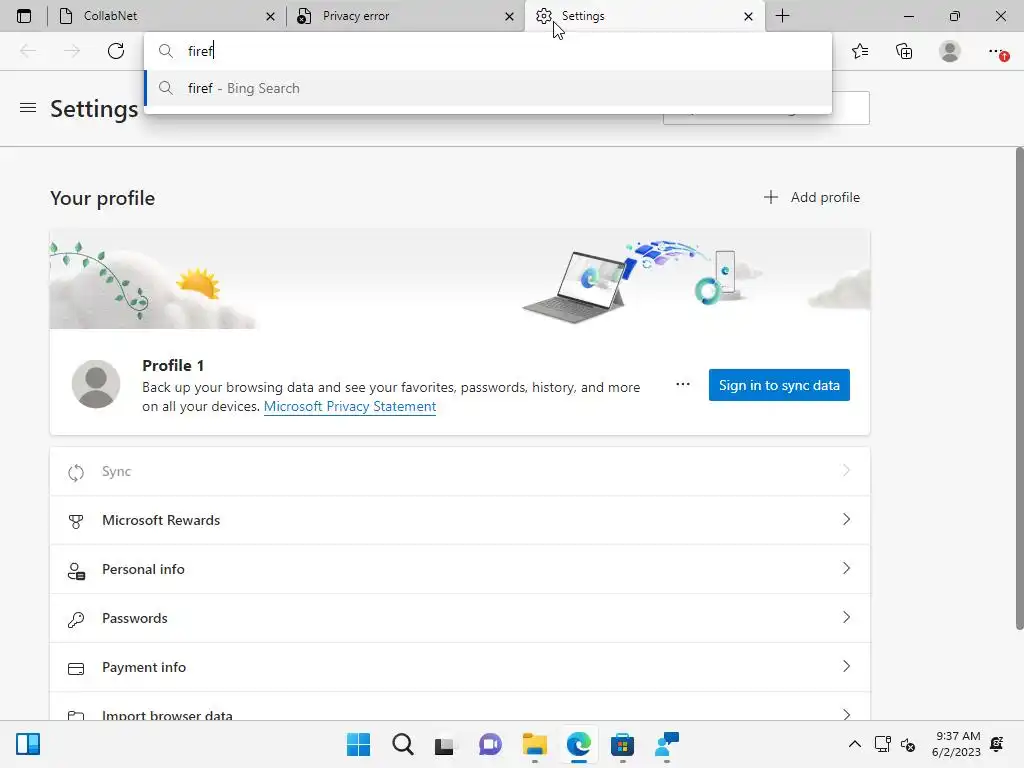Close the Settings tab
1024x768 pixels.
[x=748, y=16]
